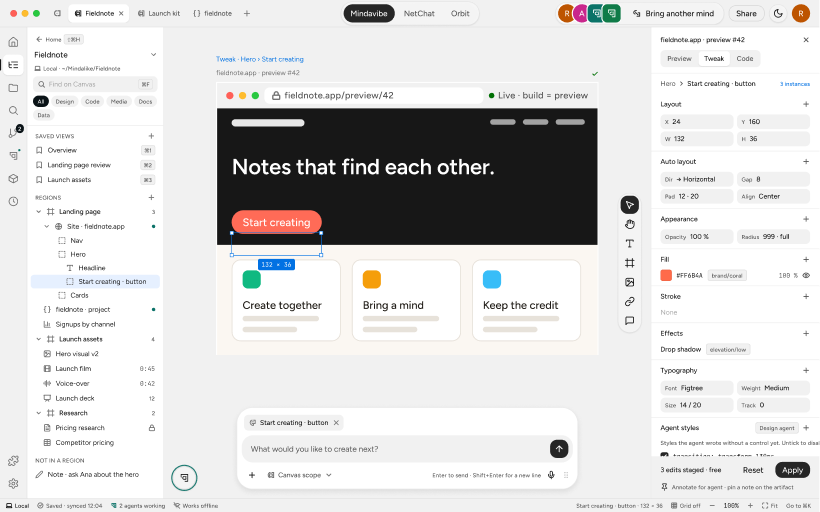Click the microphone voice input icon

click(x=551, y=475)
